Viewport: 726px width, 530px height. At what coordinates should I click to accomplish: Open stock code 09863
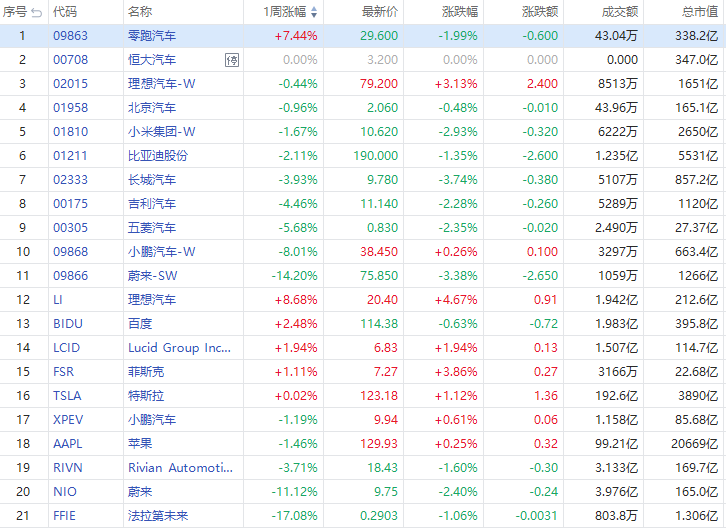[70, 36]
